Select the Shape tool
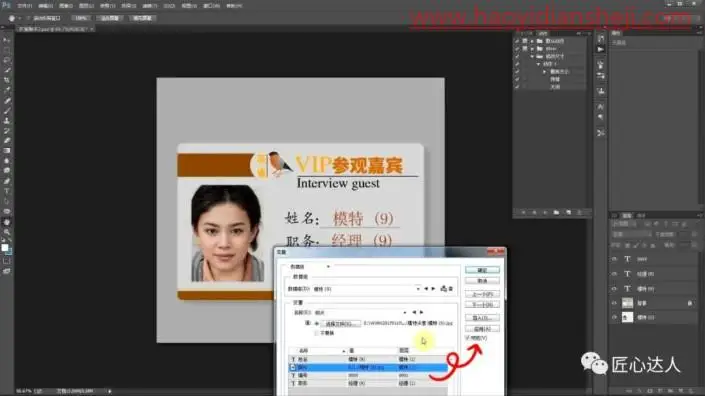The height and width of the screenshot is (396, 705). [7, 211]
